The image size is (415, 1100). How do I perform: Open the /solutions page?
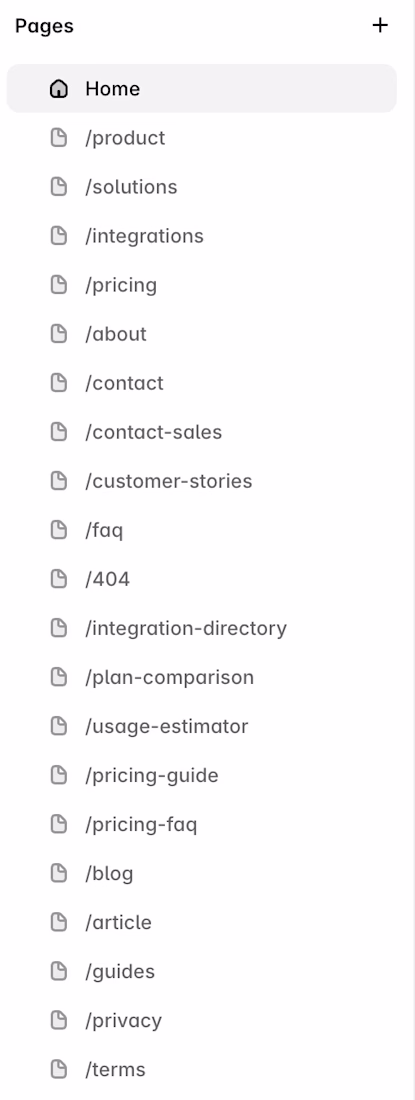point(202,187)
